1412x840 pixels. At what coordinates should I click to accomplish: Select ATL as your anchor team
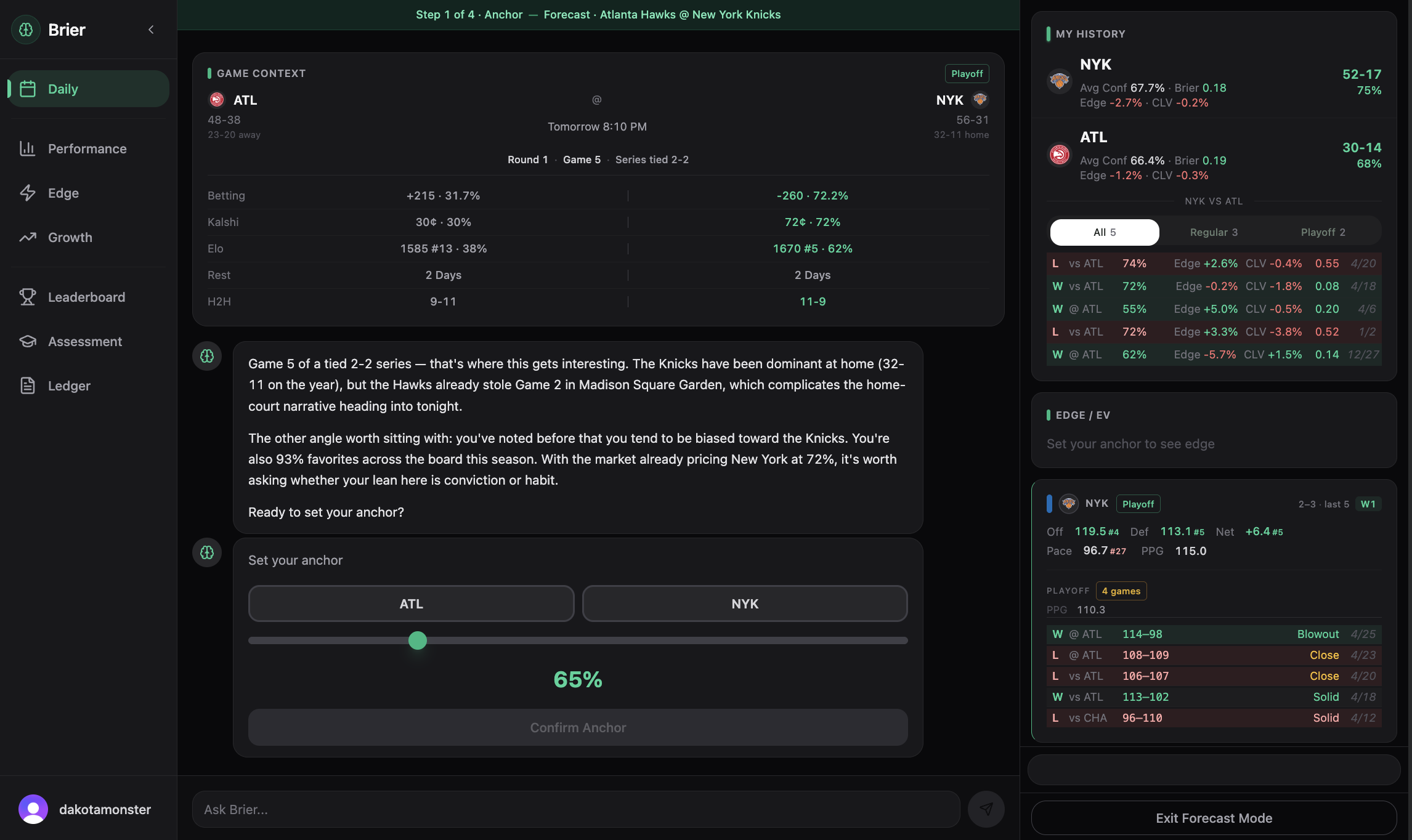tap(411, 604)
